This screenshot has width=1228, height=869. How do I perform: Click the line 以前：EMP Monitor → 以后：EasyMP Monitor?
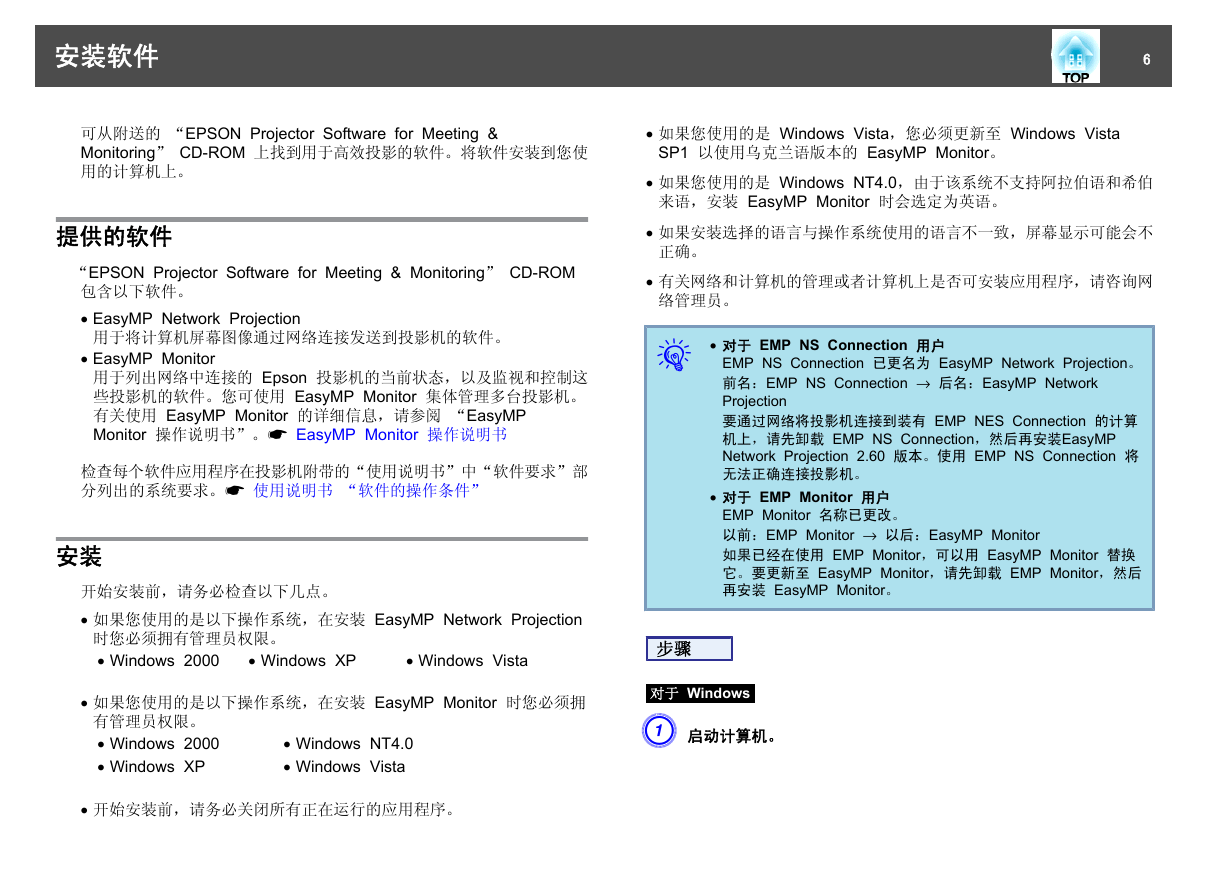coord(881,536)
